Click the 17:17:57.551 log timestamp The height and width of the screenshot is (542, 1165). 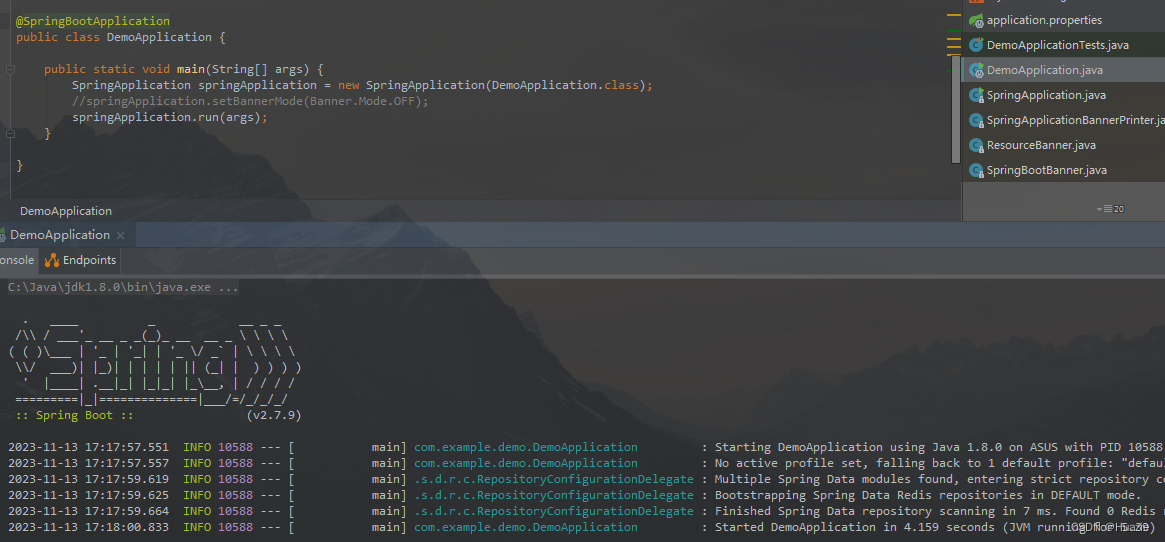click(x=88, y=448)
